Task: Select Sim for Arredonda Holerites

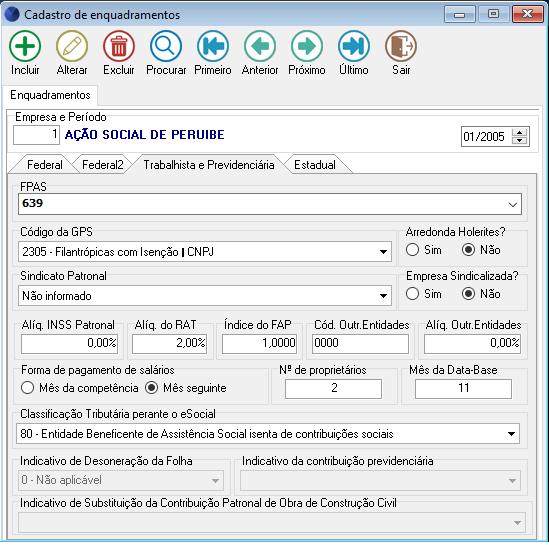Action: (412, 250)
